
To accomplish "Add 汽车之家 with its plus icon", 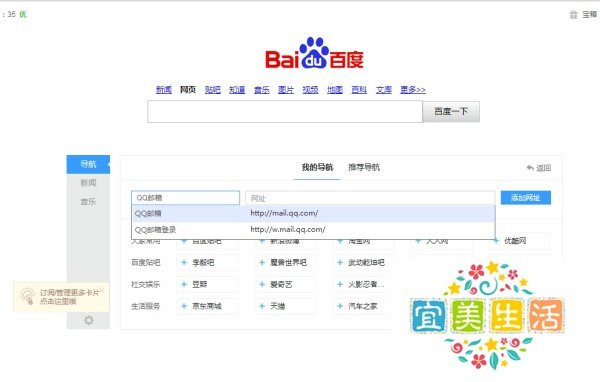I will (340, 306).
